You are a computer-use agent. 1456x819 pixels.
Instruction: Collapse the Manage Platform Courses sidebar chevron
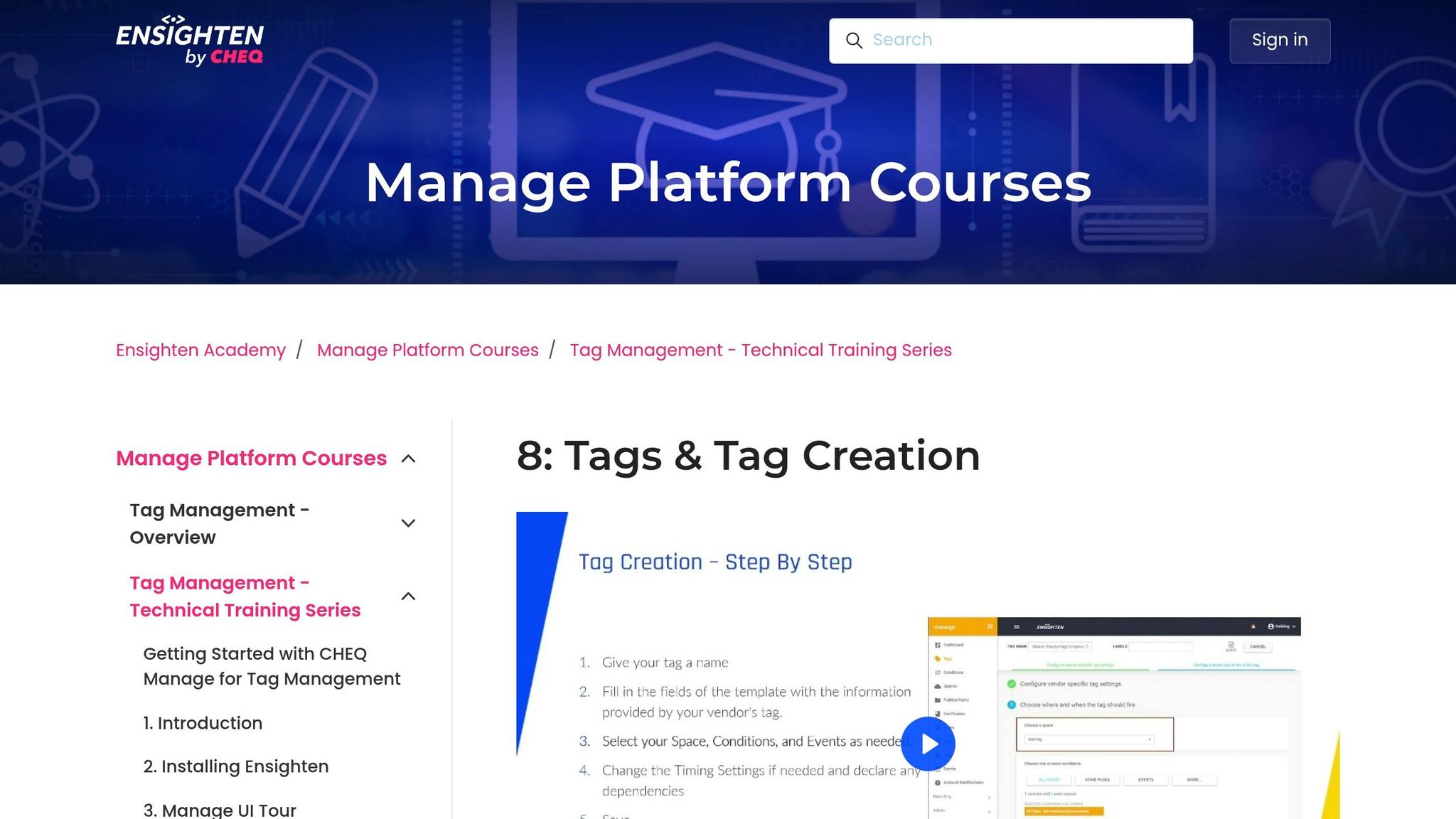408,459
